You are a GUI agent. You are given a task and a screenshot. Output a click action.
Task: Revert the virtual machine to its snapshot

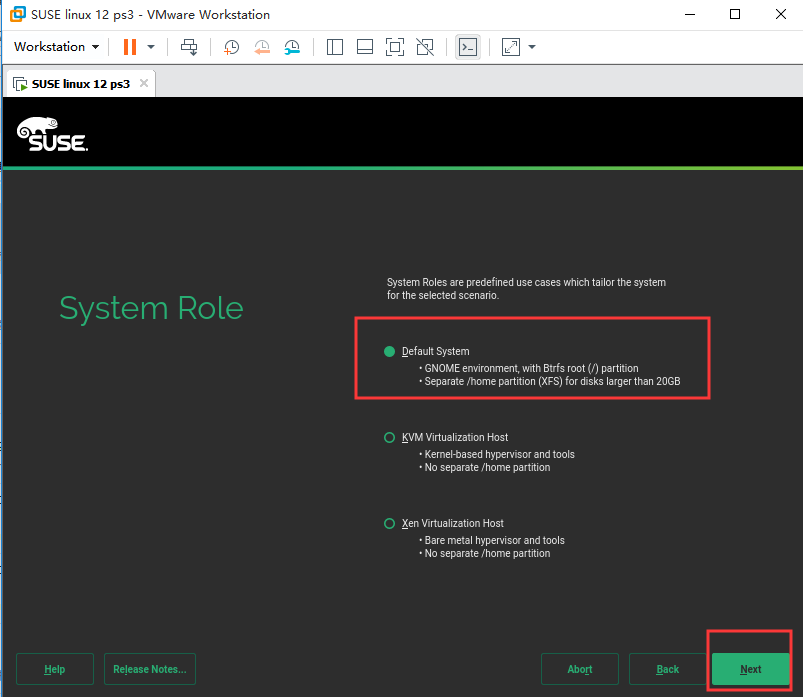261,47
